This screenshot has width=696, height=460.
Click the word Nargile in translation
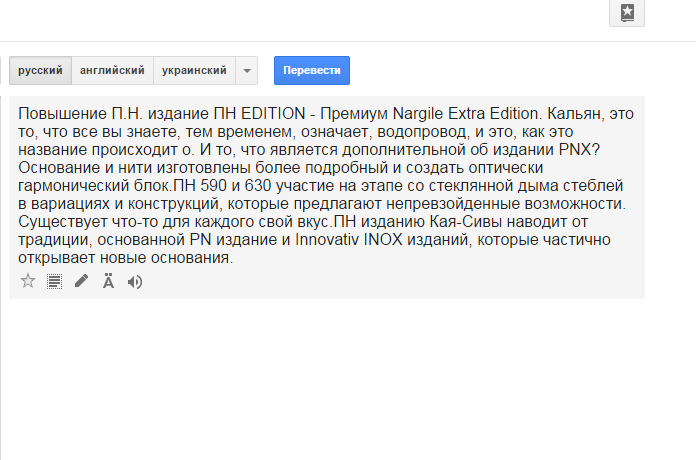tap(418, 114)
